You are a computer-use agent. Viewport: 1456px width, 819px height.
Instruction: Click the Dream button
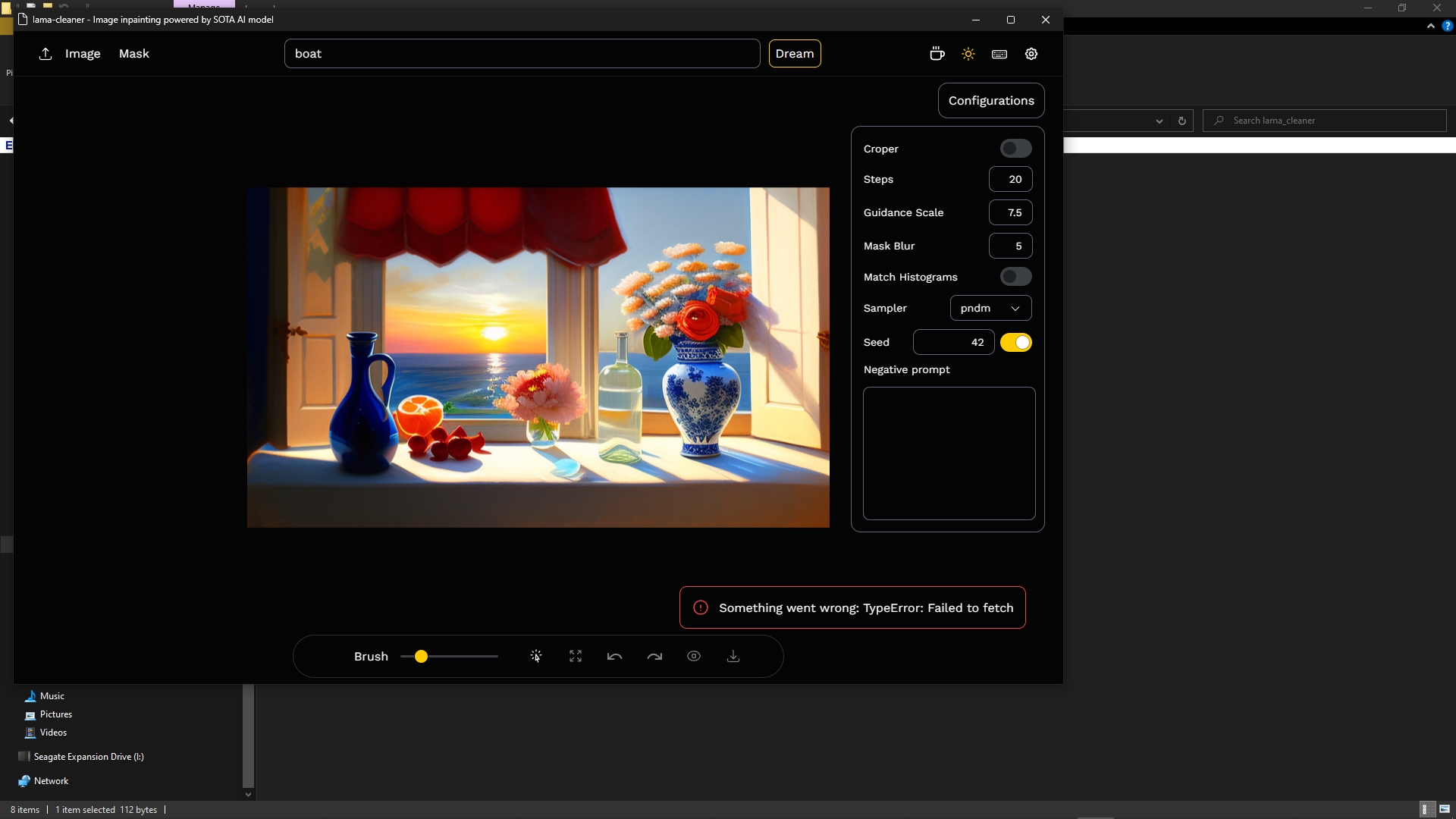tap(794, 54)
